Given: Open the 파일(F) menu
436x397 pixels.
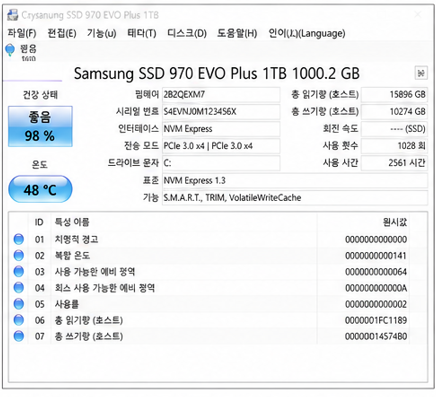Looking at the screenshot, I should (x=22, y=33).
